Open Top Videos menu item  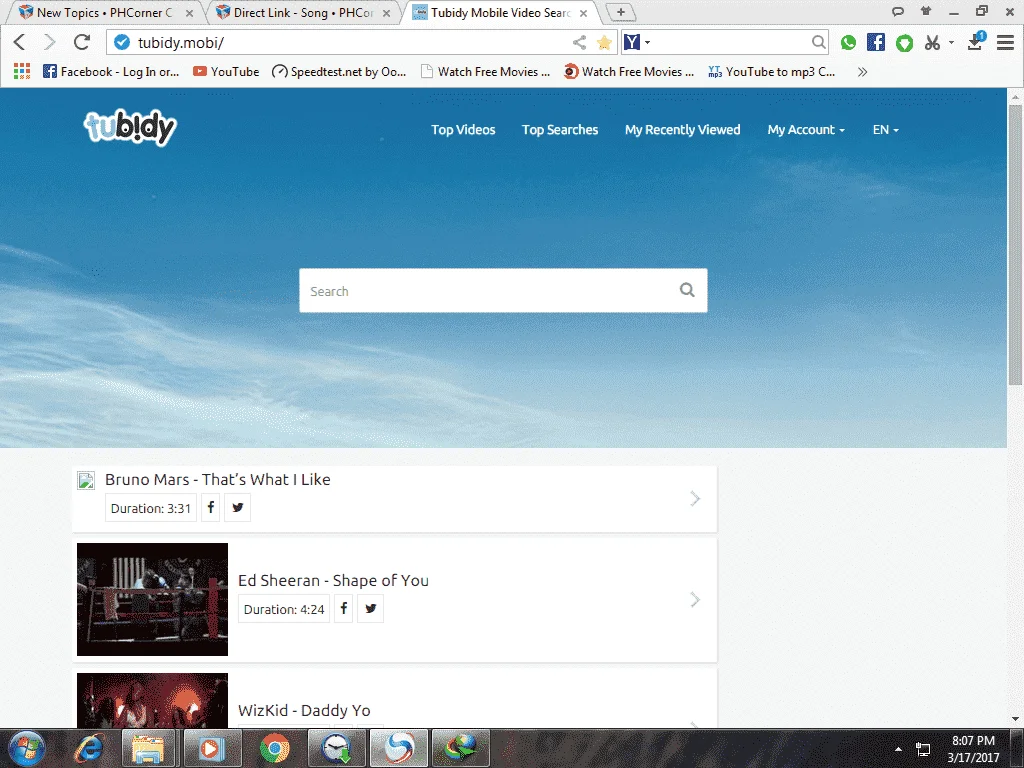[x=463, y=129]
